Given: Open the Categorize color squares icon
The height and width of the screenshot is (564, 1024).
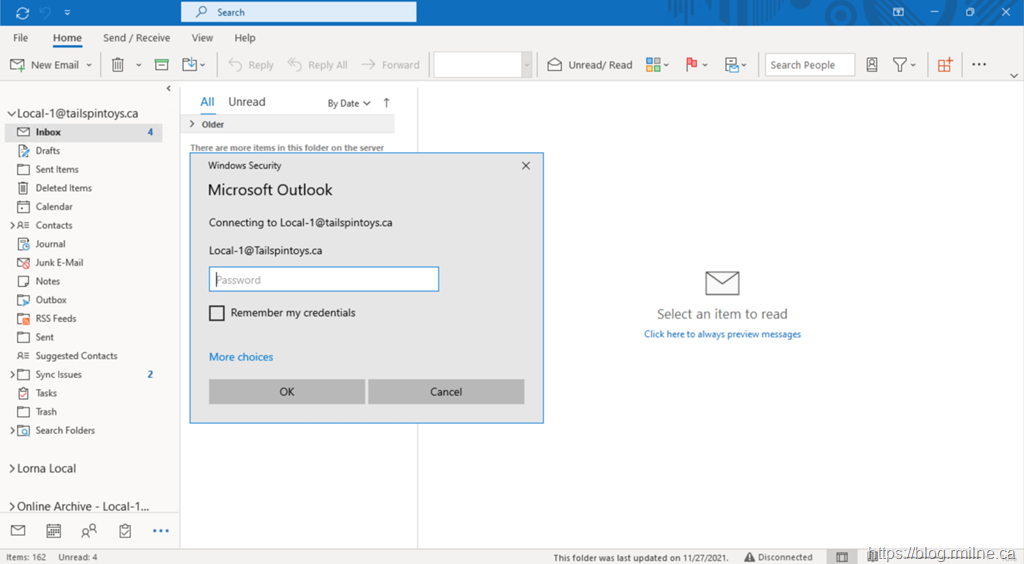Looking at the screenshot, I should (x=653, y=65).
